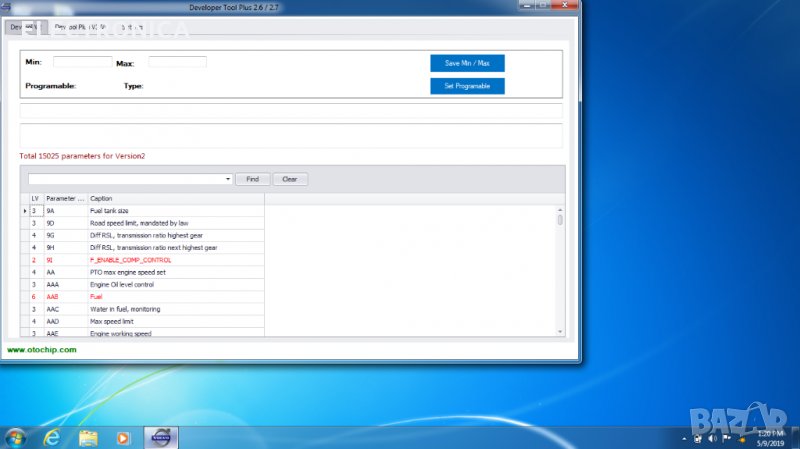Click the Volvo application taskbar icon
Image resolution: width=800 pixels, height=449 pixels.
coord(160,438)
